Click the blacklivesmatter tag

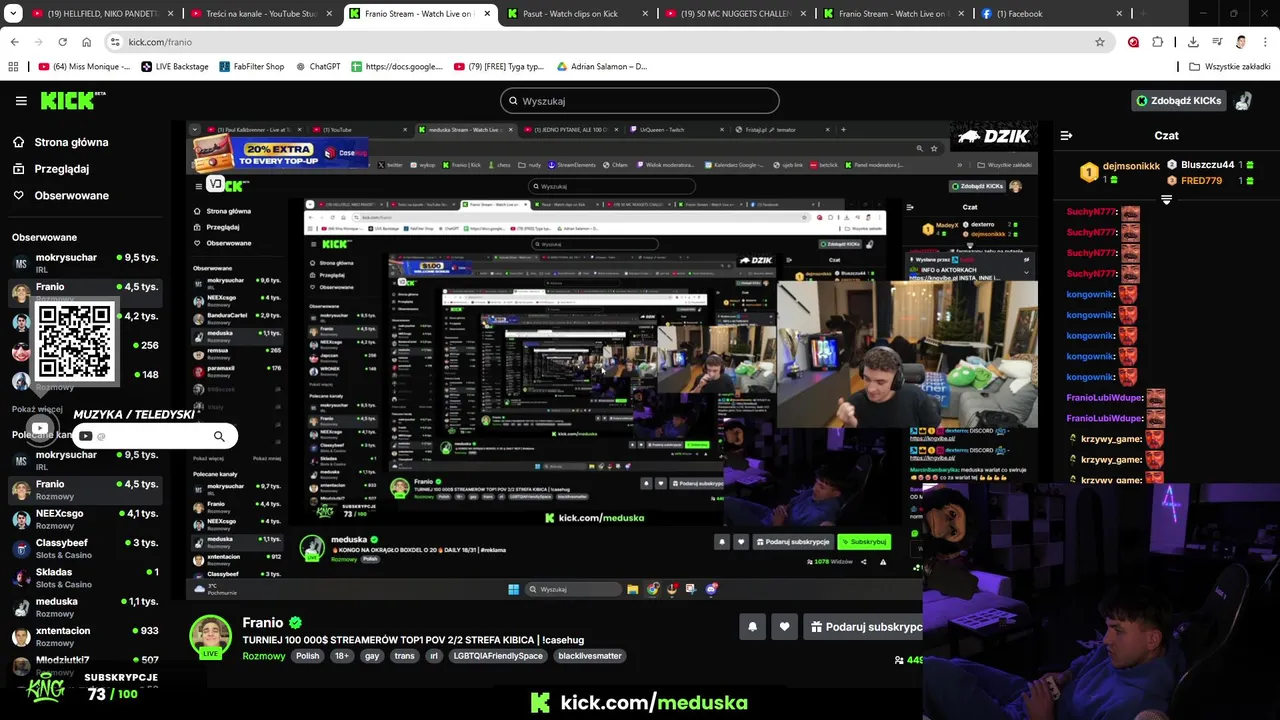(x=590, y=656)
